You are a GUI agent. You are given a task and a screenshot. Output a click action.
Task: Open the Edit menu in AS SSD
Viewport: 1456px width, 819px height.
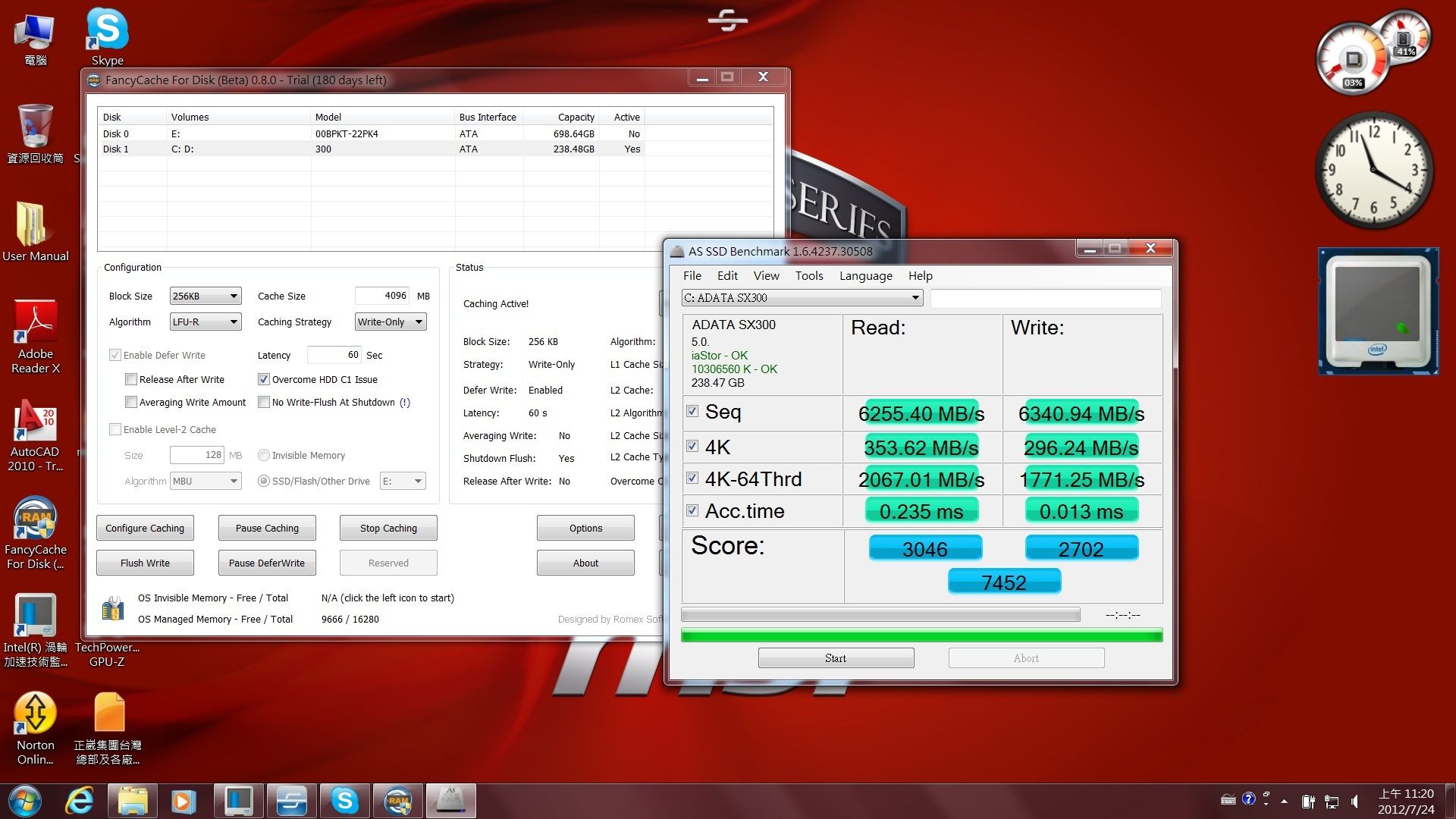[x=727, y=276]
